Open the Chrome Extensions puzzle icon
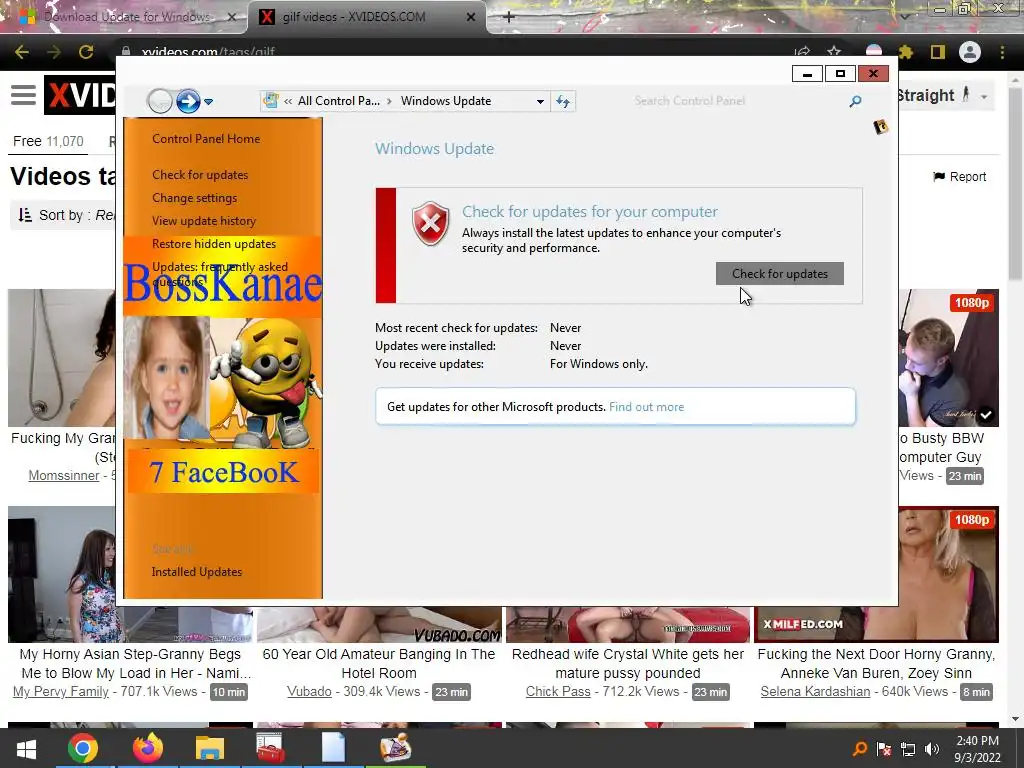The image size is (1024, 768). tap(905, 52)
